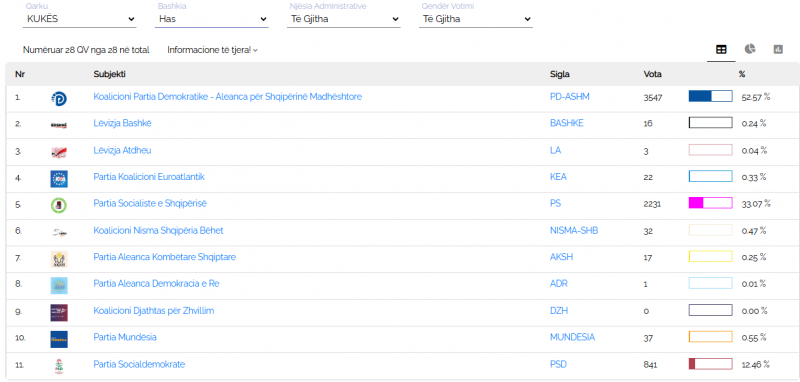This screenshot has width=800, height=382.
Task: Open the Qendër Votimi dropdown
Action: (x=476, y=19)
